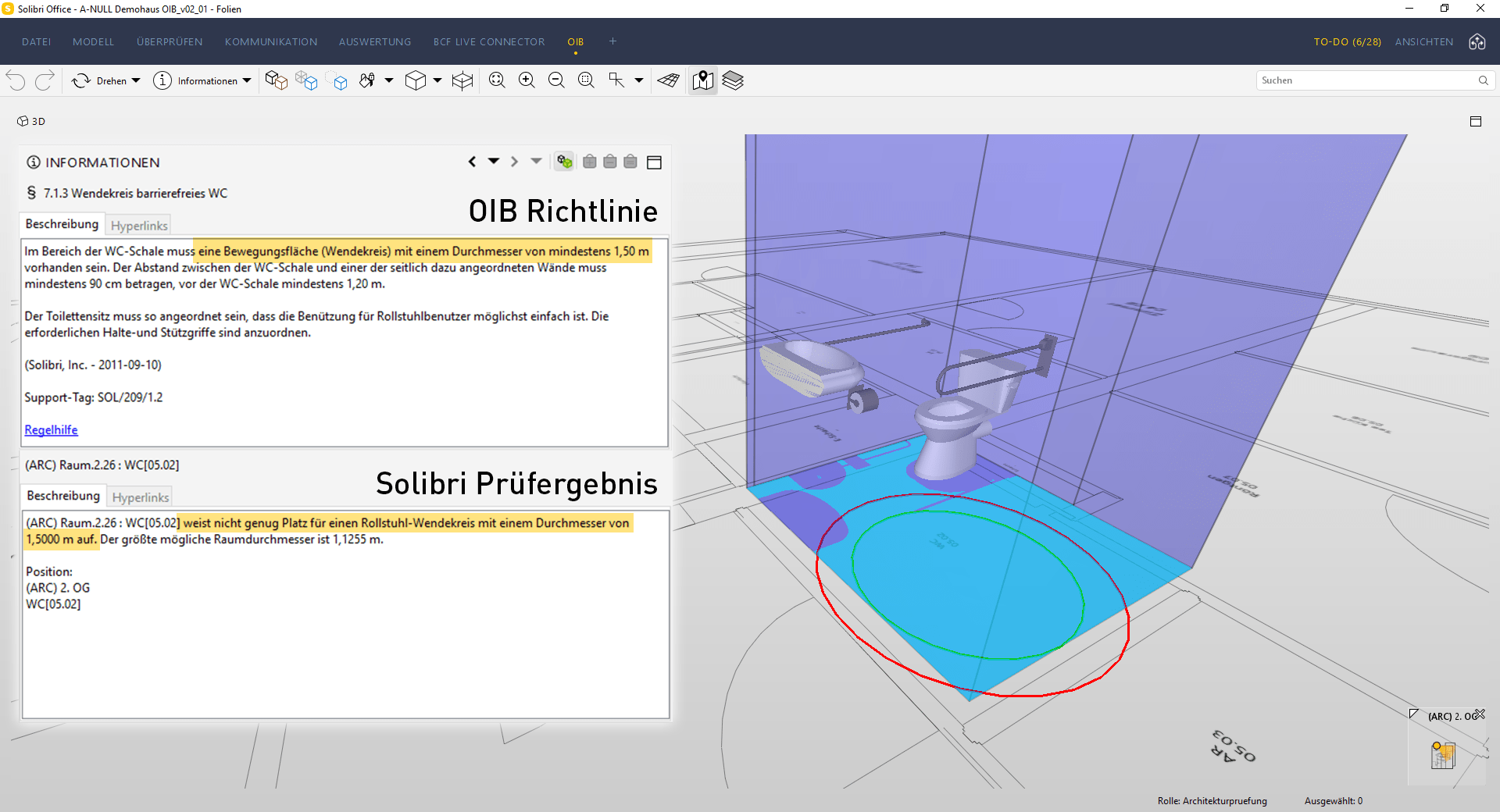Select the lower Hyperlinks tab
The image size is (1500, 812).
[141, 497]
